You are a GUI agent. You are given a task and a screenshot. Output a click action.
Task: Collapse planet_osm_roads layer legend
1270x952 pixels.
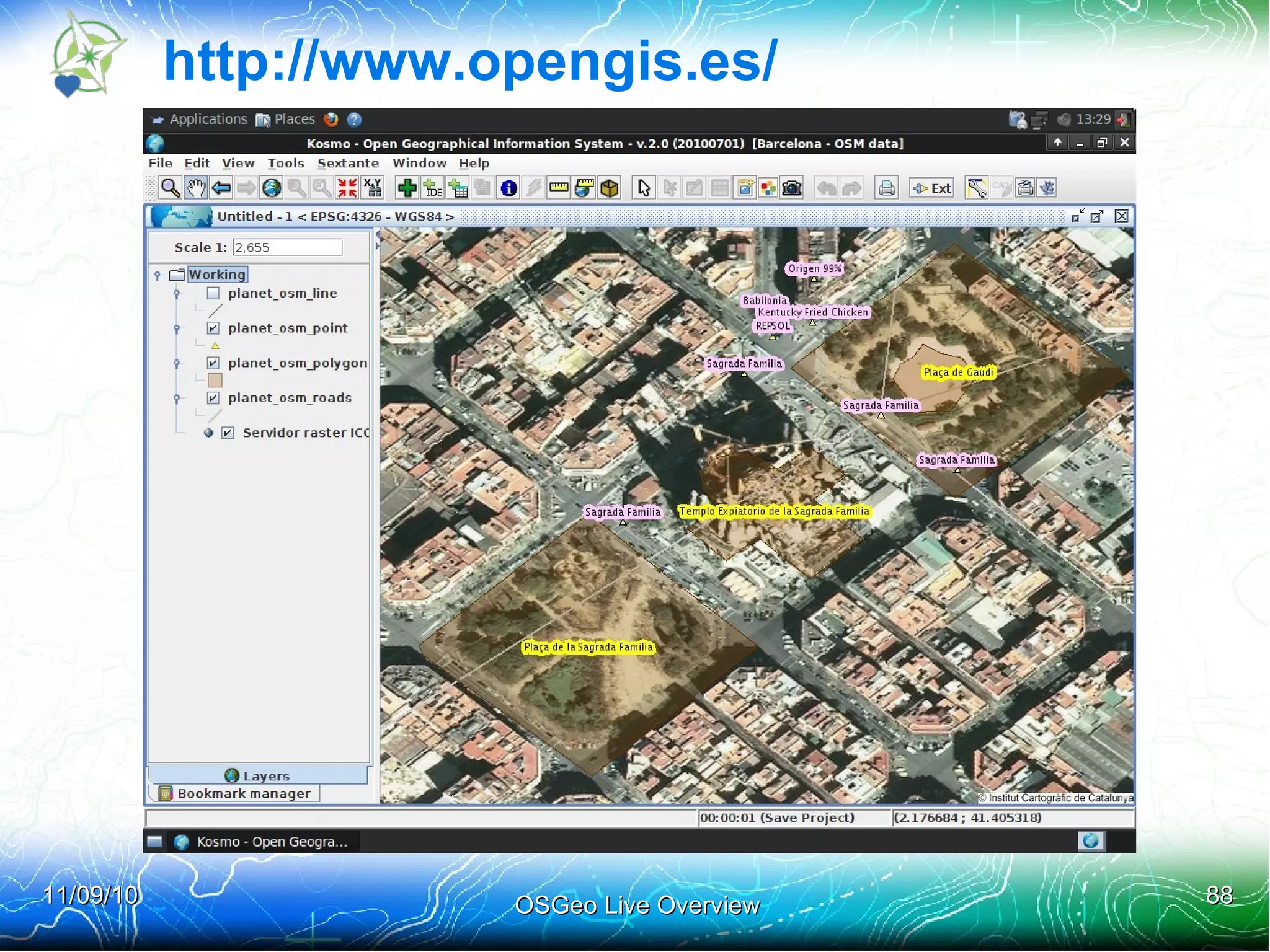pos(177,397)
